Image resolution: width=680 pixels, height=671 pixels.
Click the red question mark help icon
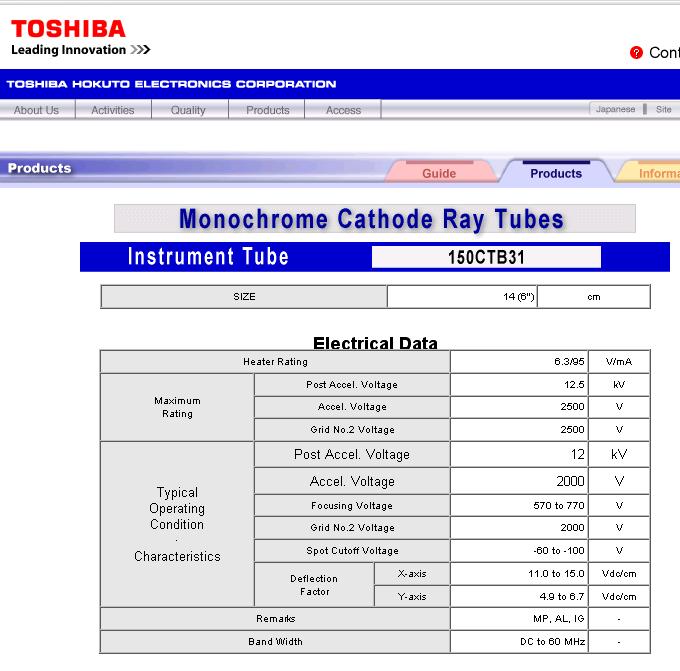[636, 52]
